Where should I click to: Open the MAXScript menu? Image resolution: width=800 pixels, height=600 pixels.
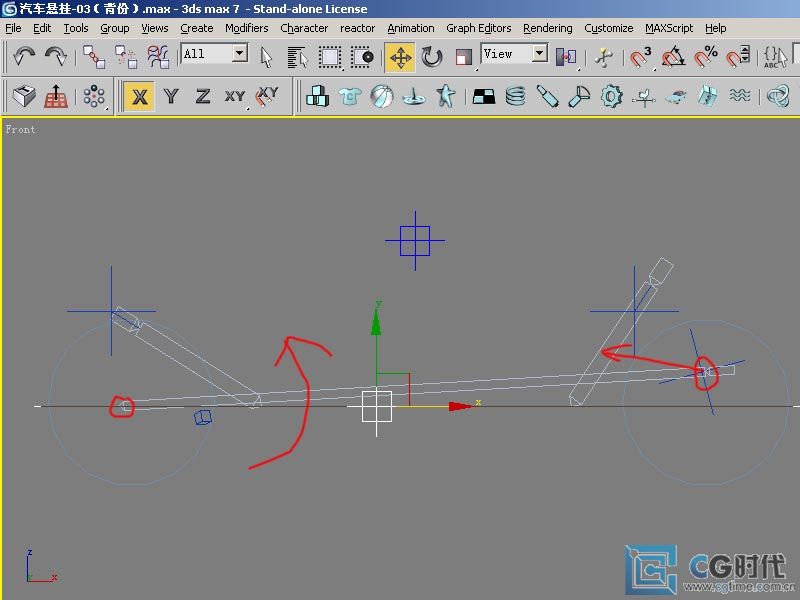(669, 29)
